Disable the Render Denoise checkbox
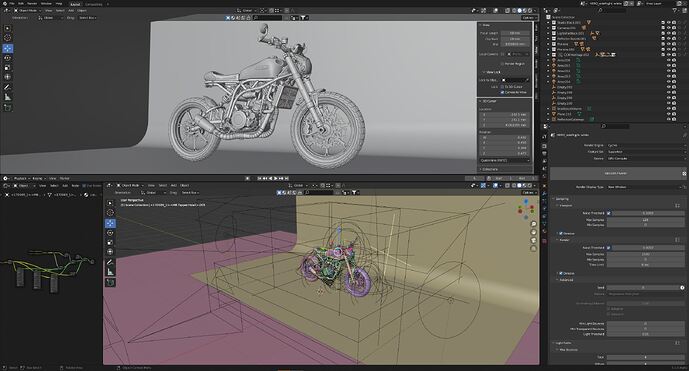This screenshot has width=689, height=371. click(x=561, y=273)
